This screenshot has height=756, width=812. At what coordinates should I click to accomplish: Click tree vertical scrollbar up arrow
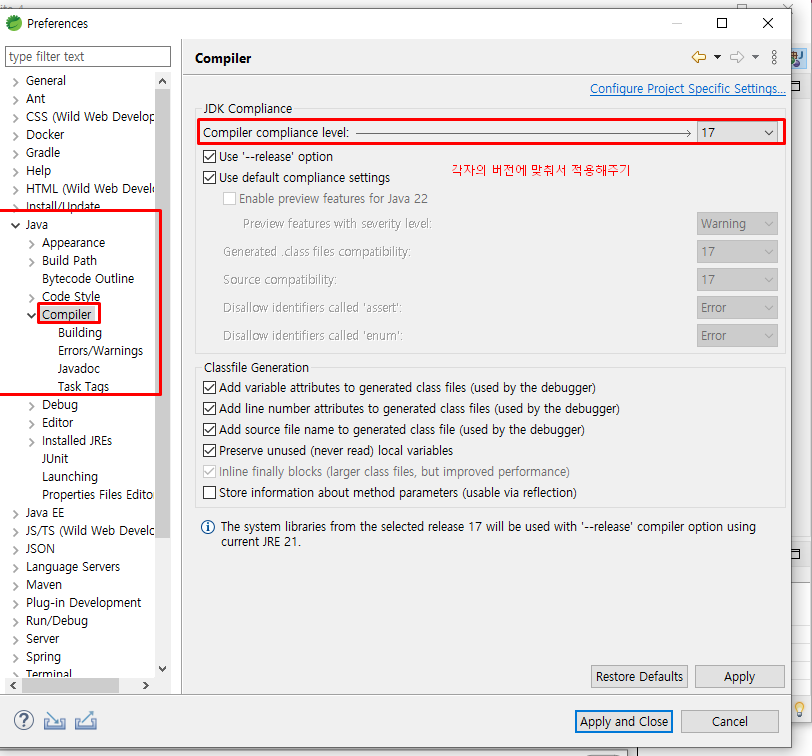[x=163, y=81]
